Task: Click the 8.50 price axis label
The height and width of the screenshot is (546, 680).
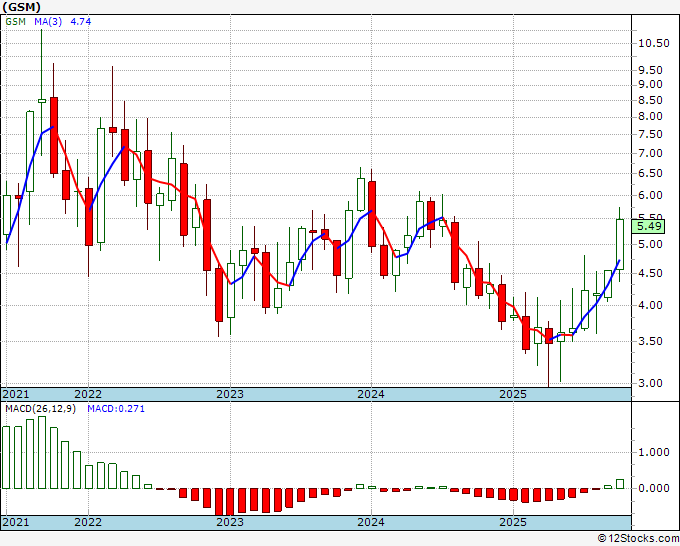Action: click(x=651, y=100)
